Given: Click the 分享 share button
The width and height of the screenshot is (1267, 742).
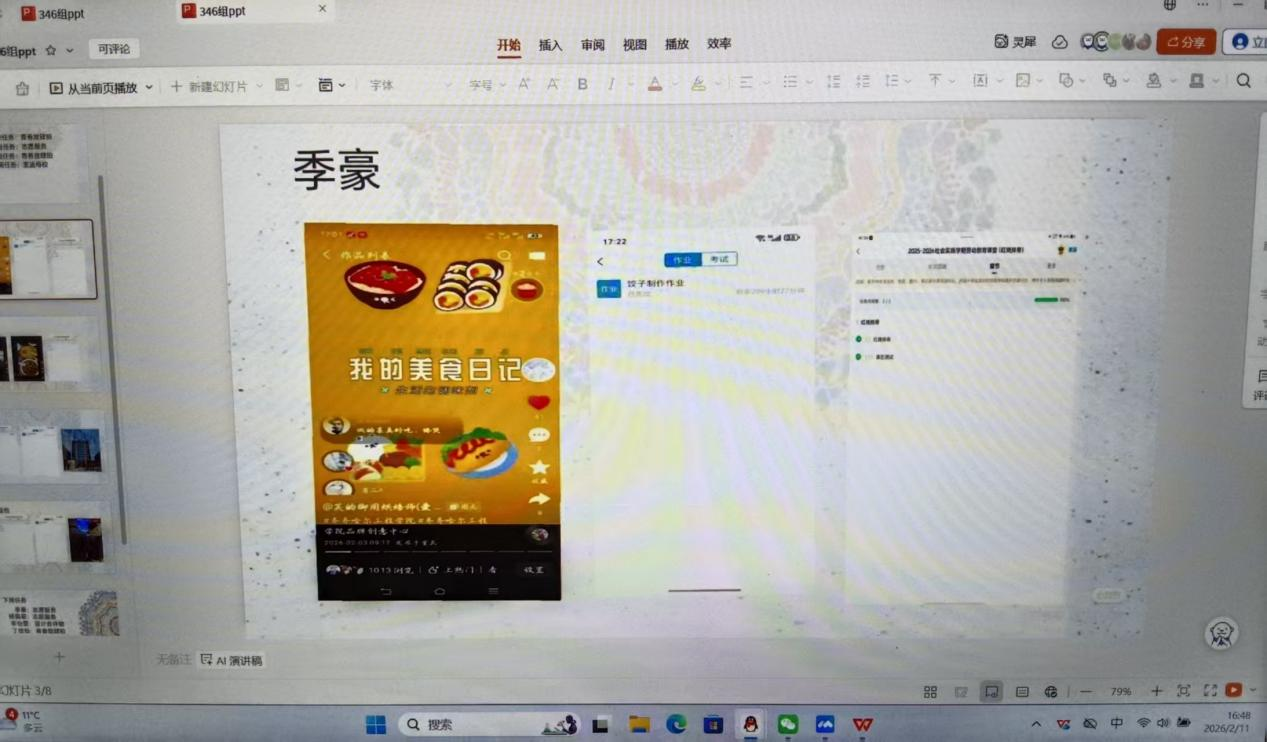Looking at the screenshot, I should (1185, 42).
